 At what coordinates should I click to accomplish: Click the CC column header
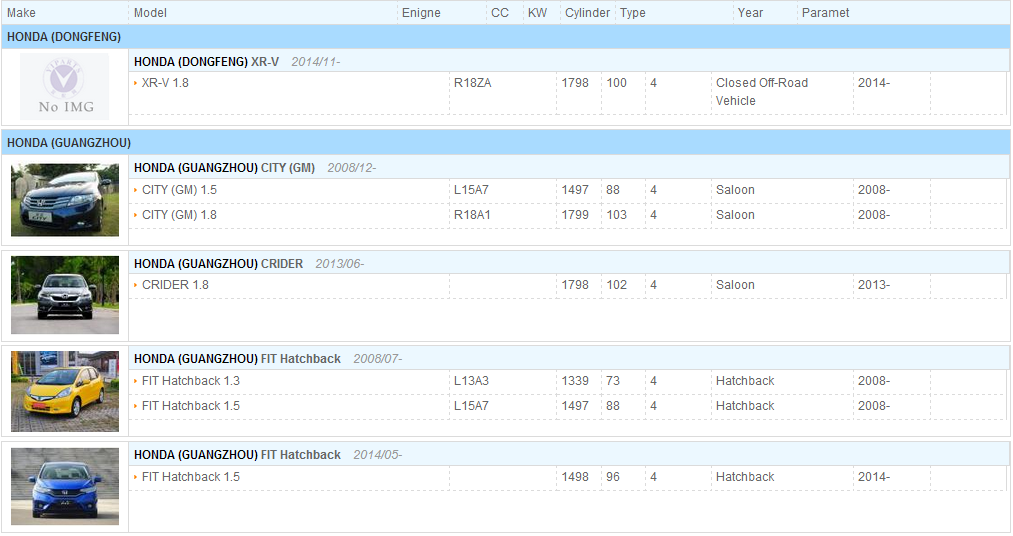click(x=500, y=13)
